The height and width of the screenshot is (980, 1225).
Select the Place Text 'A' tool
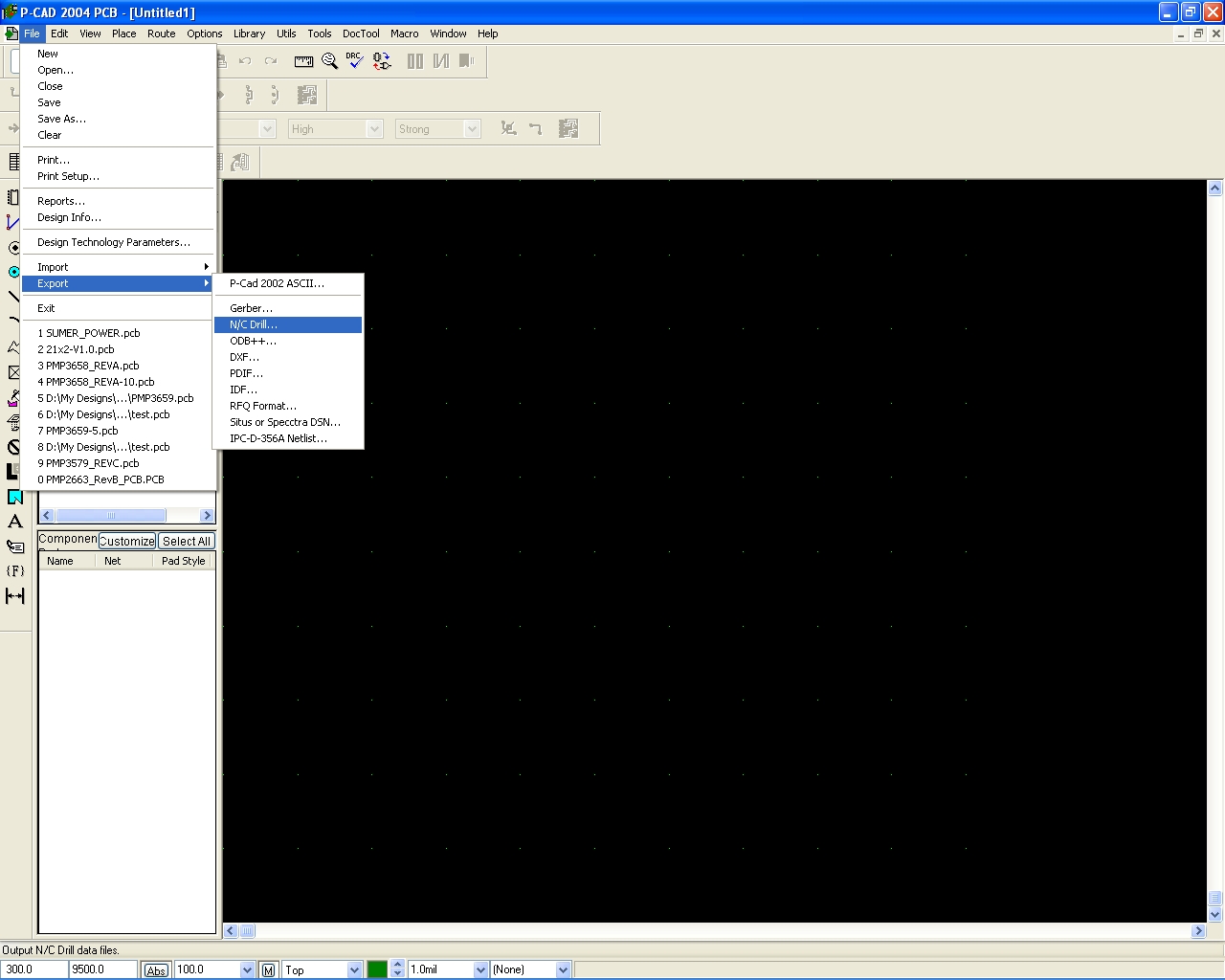pyautogui.click(x=14, y=521)
